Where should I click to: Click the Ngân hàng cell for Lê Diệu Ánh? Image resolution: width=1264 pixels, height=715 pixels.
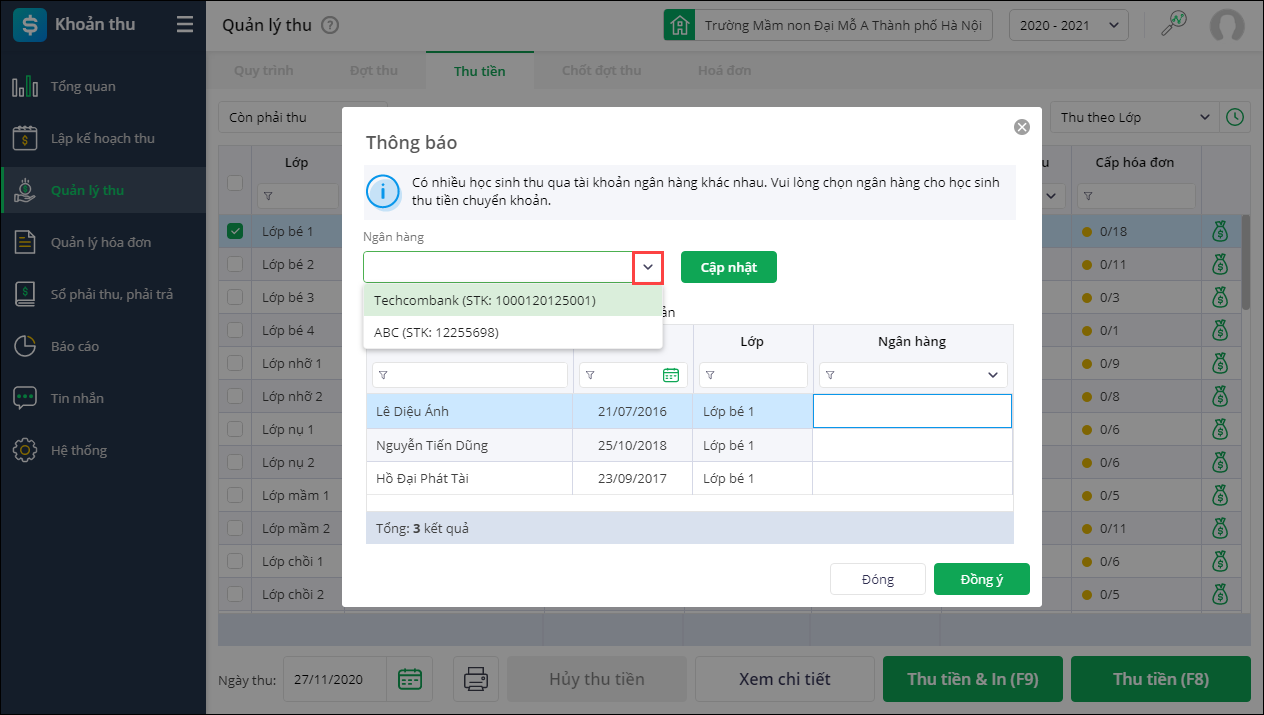point(912,411)
